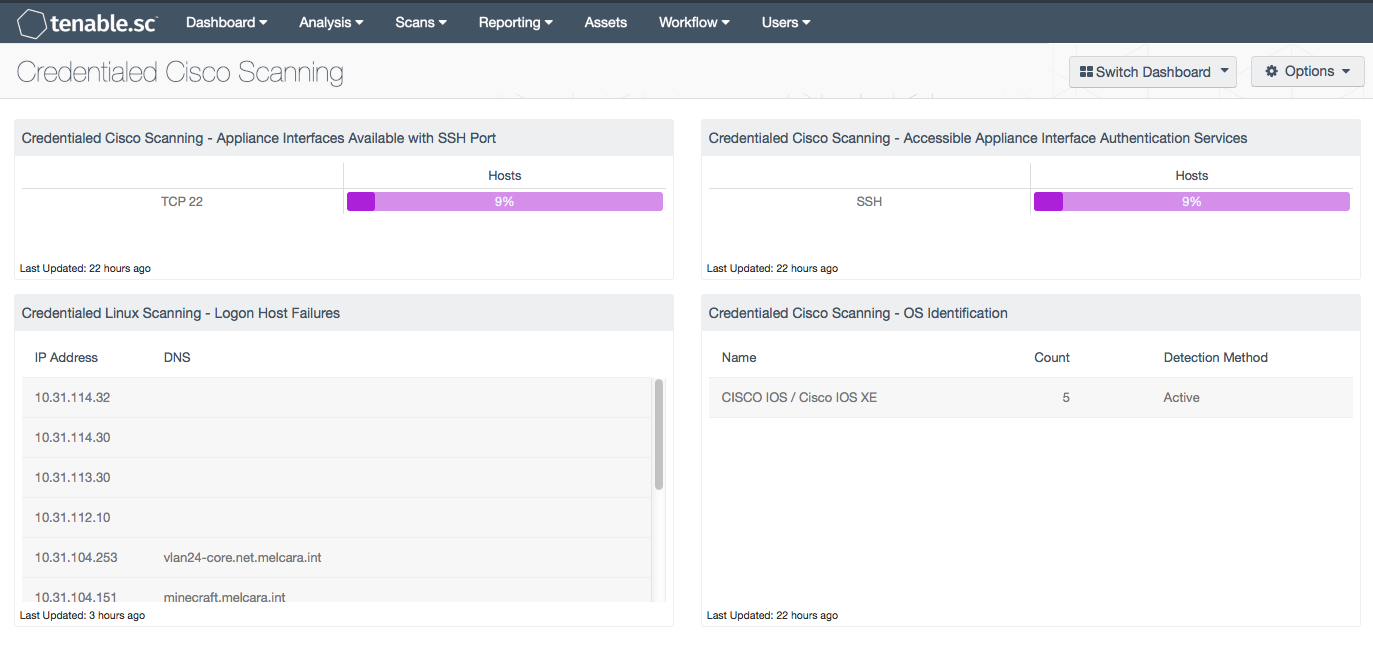Select IP address 10.31.114.32 row
This screenshot has height=655, width=1373.
coord(337,398)
